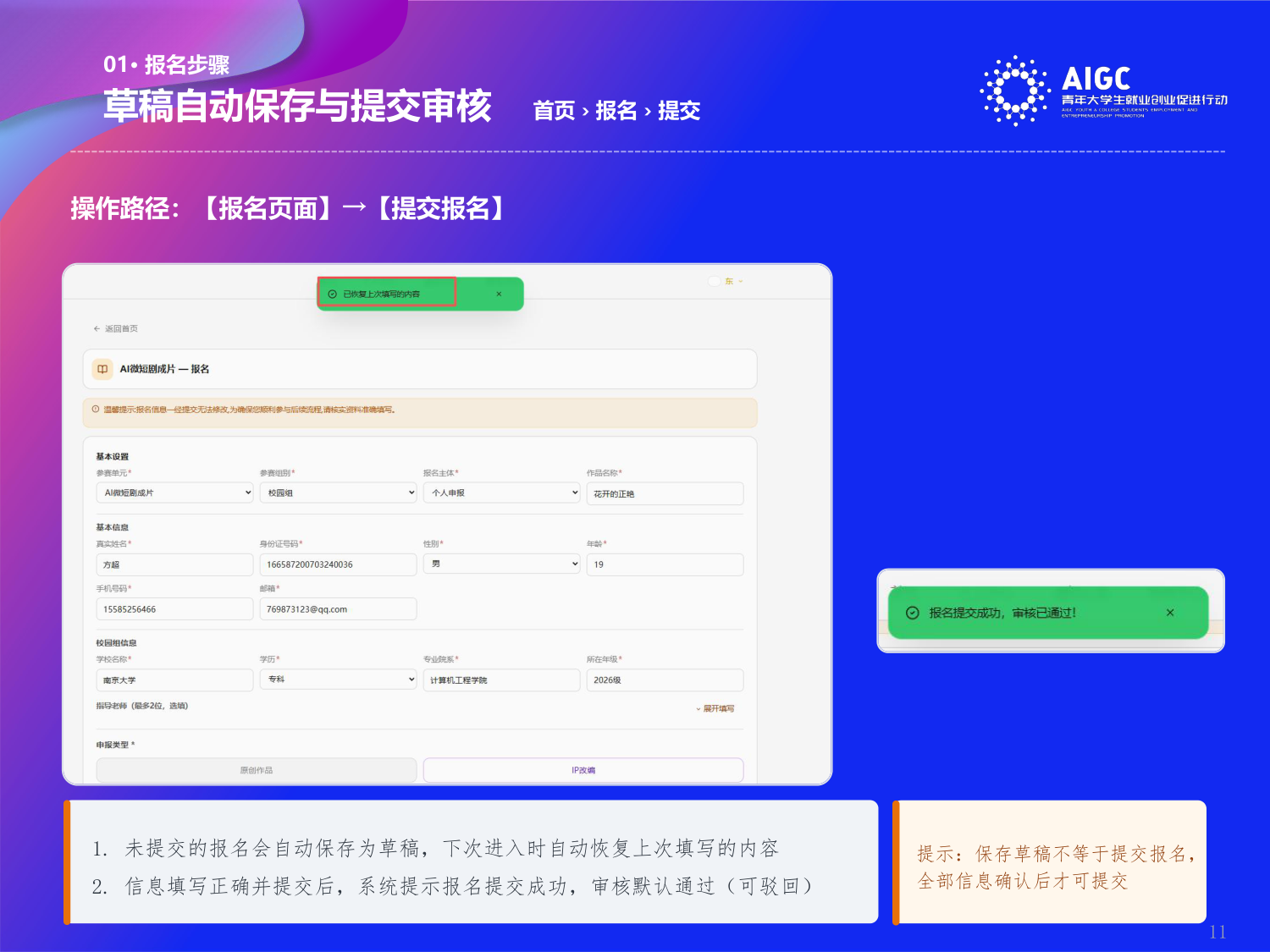Click 报名 in the slide breadcrumb

click(x=616, y=111)
